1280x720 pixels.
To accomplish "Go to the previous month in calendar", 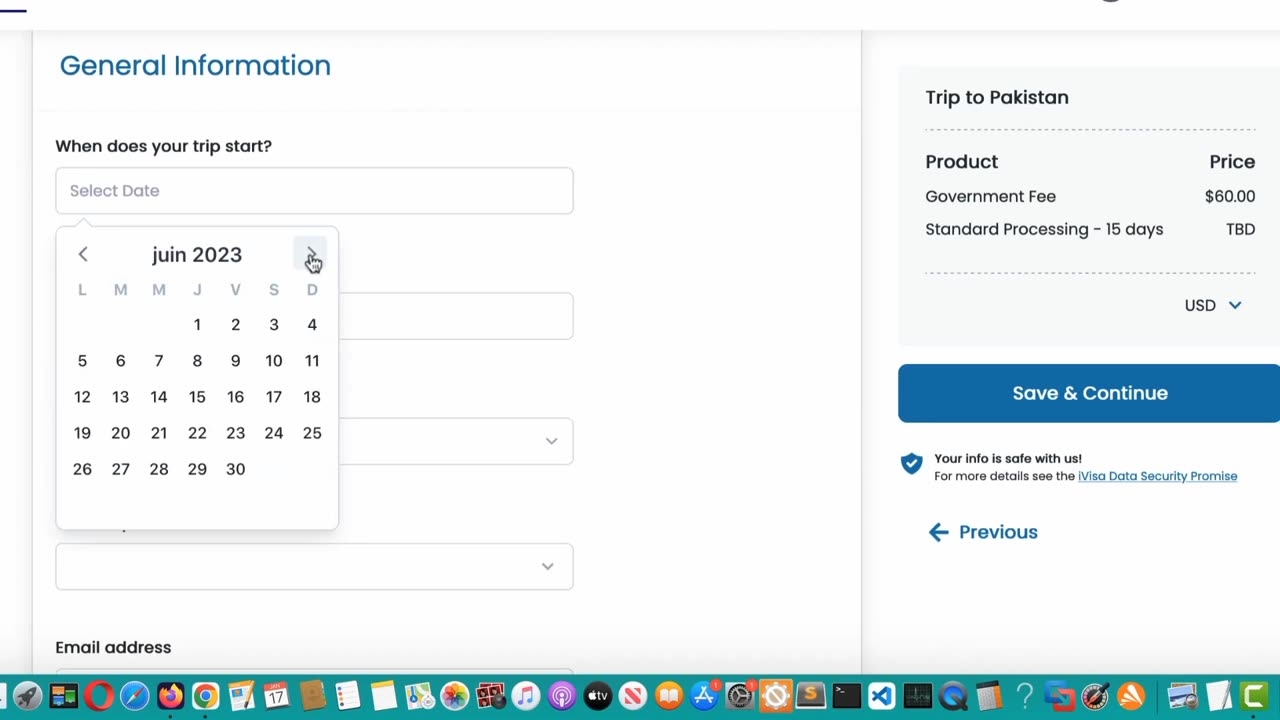I will tap(83, 255).
